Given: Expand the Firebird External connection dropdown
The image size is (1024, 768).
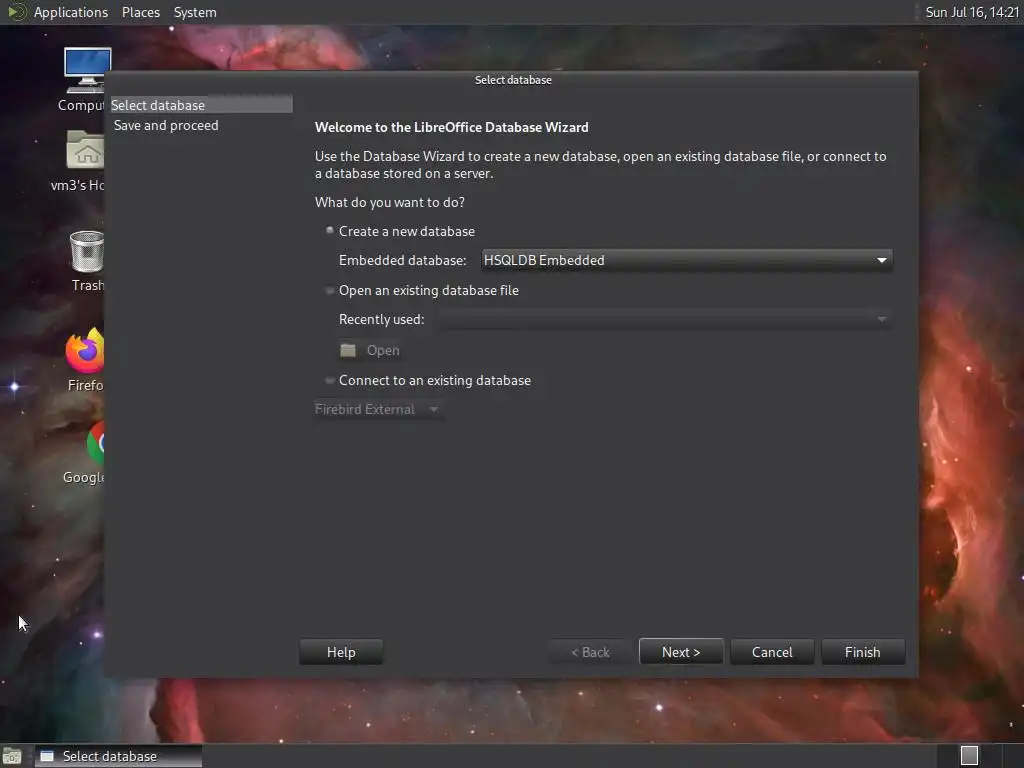Looking at the screenshot, I should click(379, 409).
